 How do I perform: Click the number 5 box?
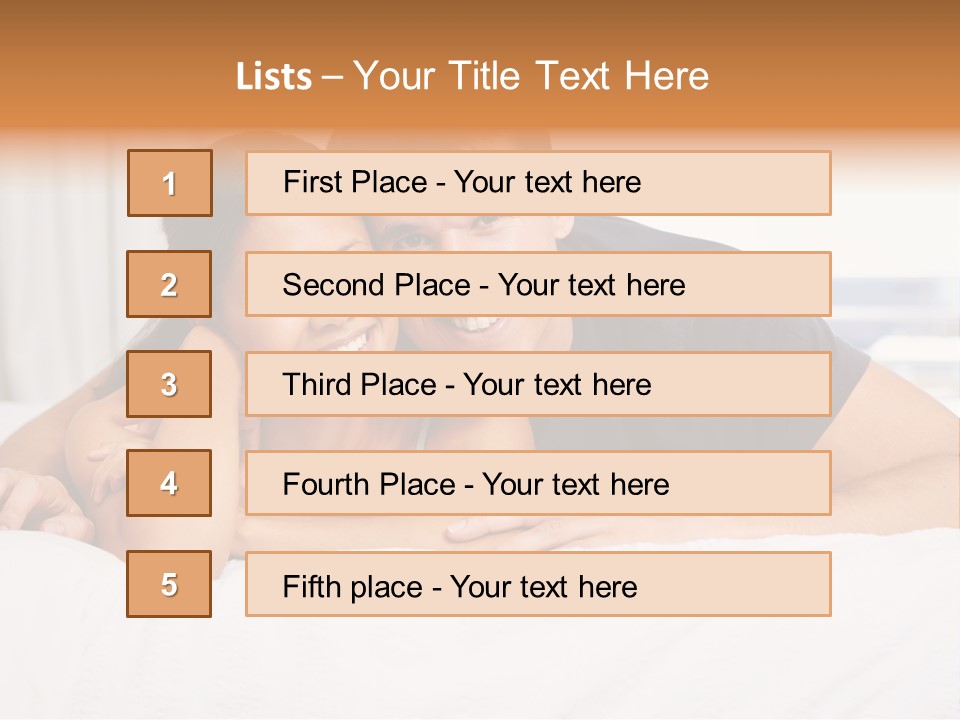(169, 584)
